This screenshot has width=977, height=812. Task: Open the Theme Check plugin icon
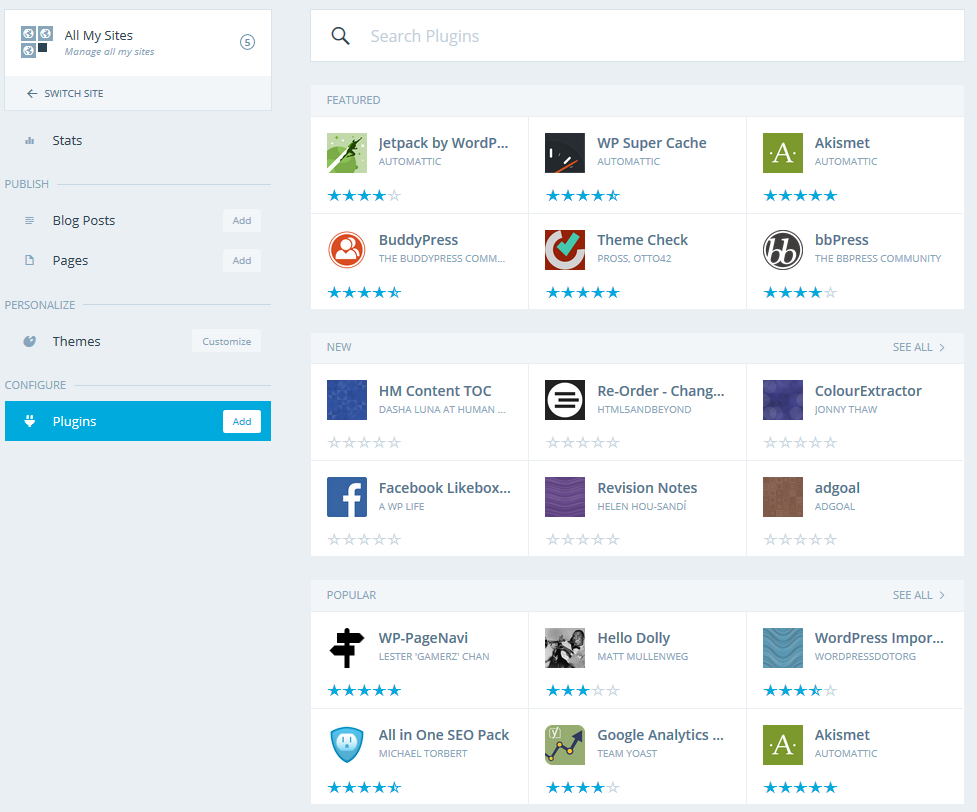click(x=565, y=250)
